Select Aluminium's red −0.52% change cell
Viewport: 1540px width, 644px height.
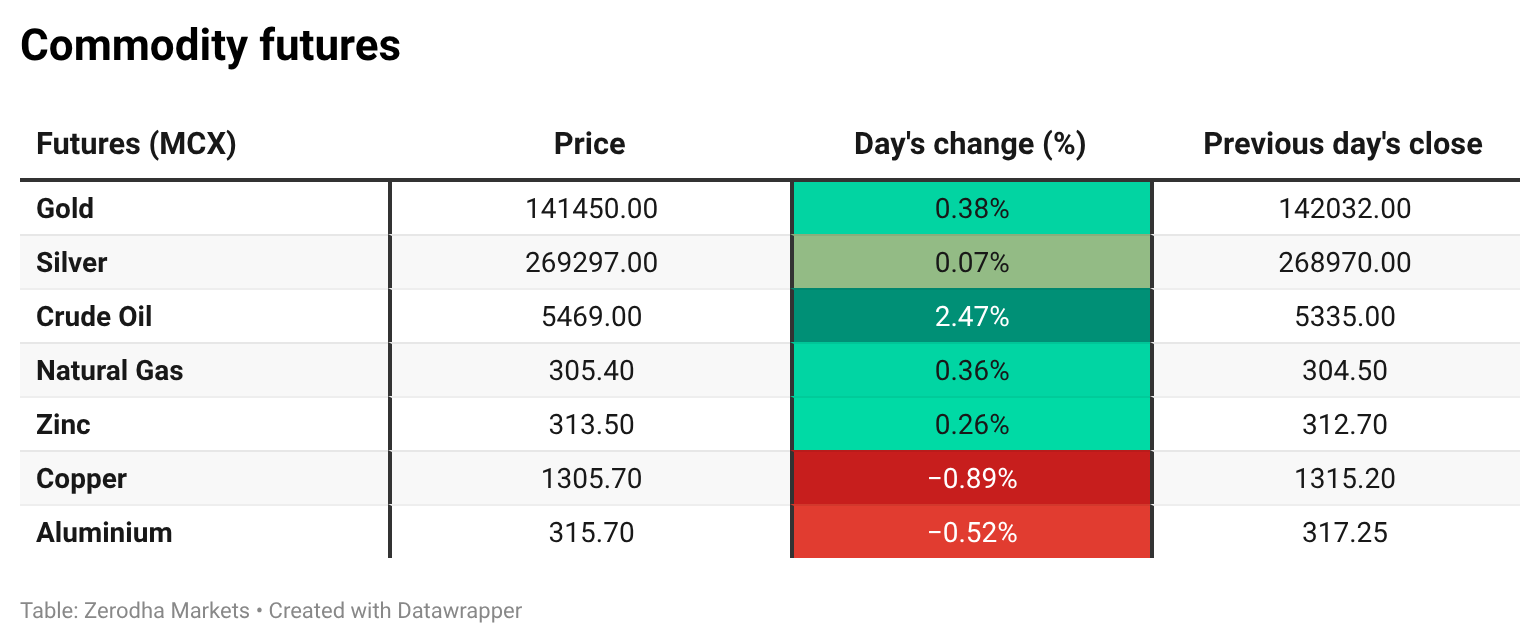(x=971, y=533)
